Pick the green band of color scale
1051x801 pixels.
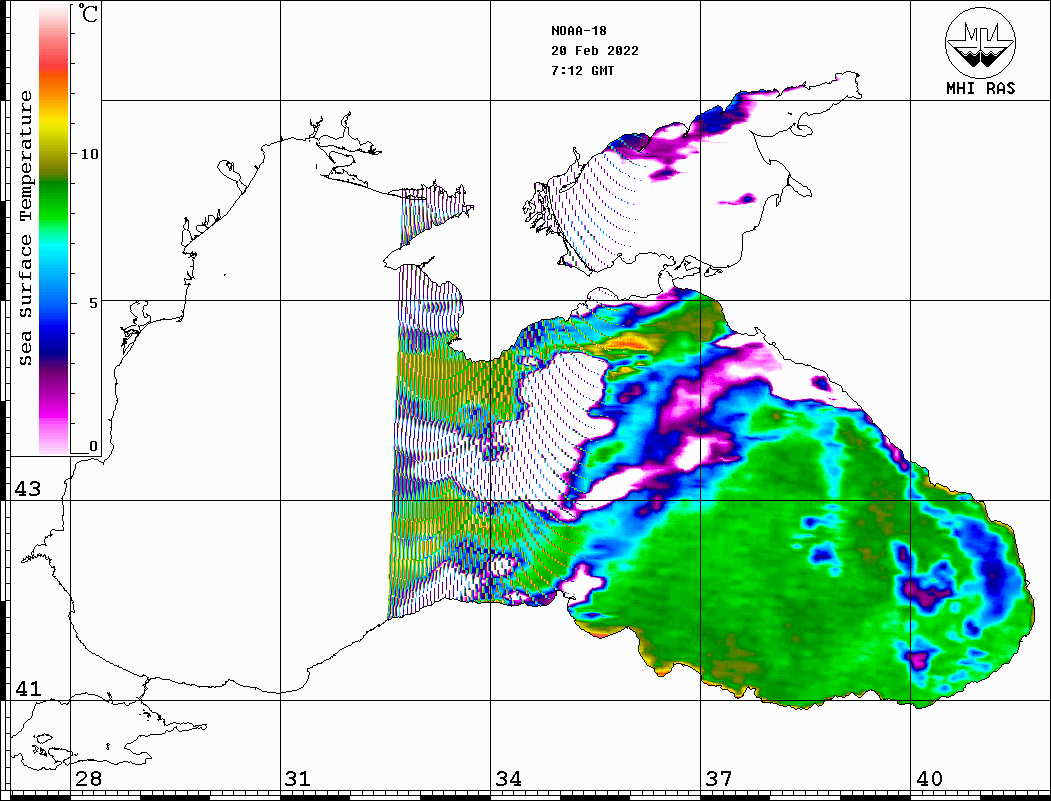[54, 201]
